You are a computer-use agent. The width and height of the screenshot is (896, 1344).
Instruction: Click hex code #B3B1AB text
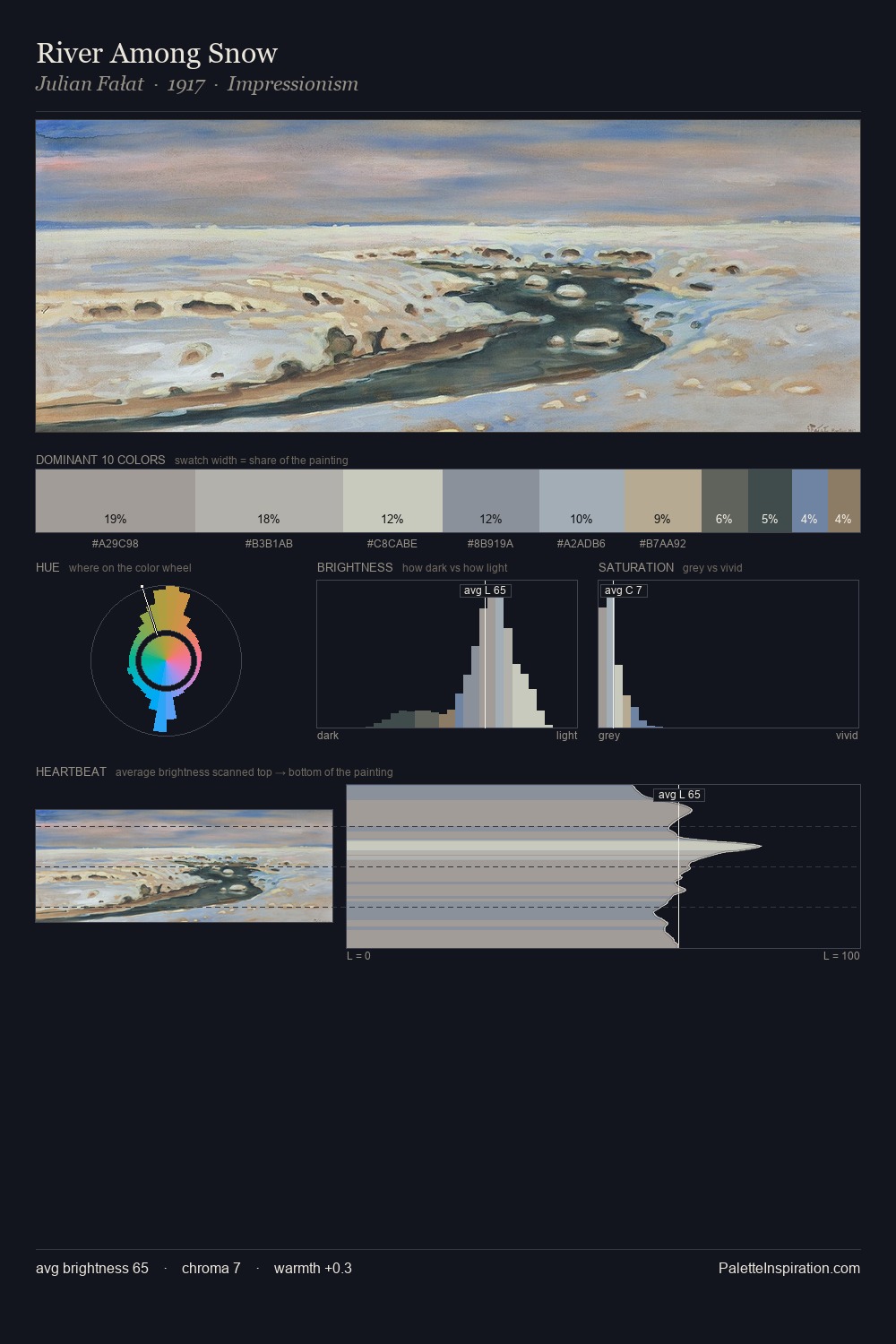coord(269,544)
